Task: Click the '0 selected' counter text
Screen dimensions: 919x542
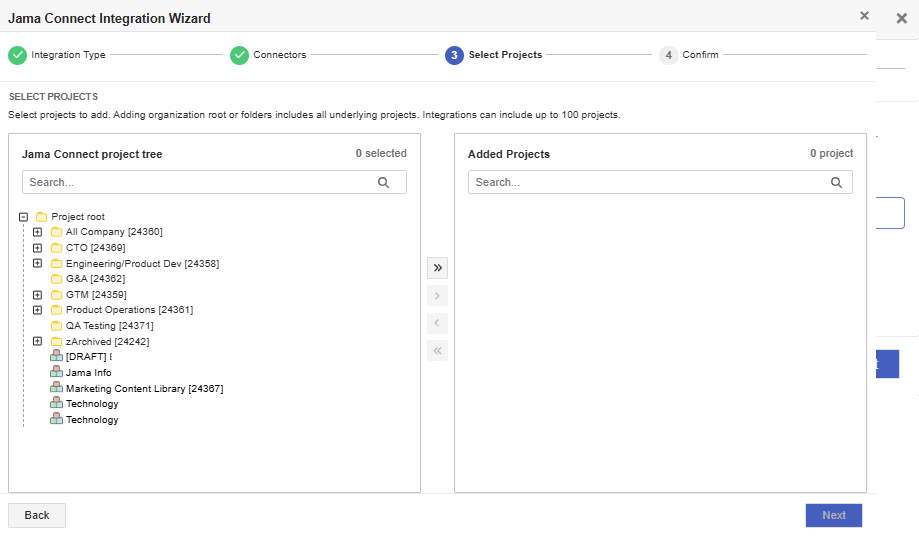Action: 381,153
